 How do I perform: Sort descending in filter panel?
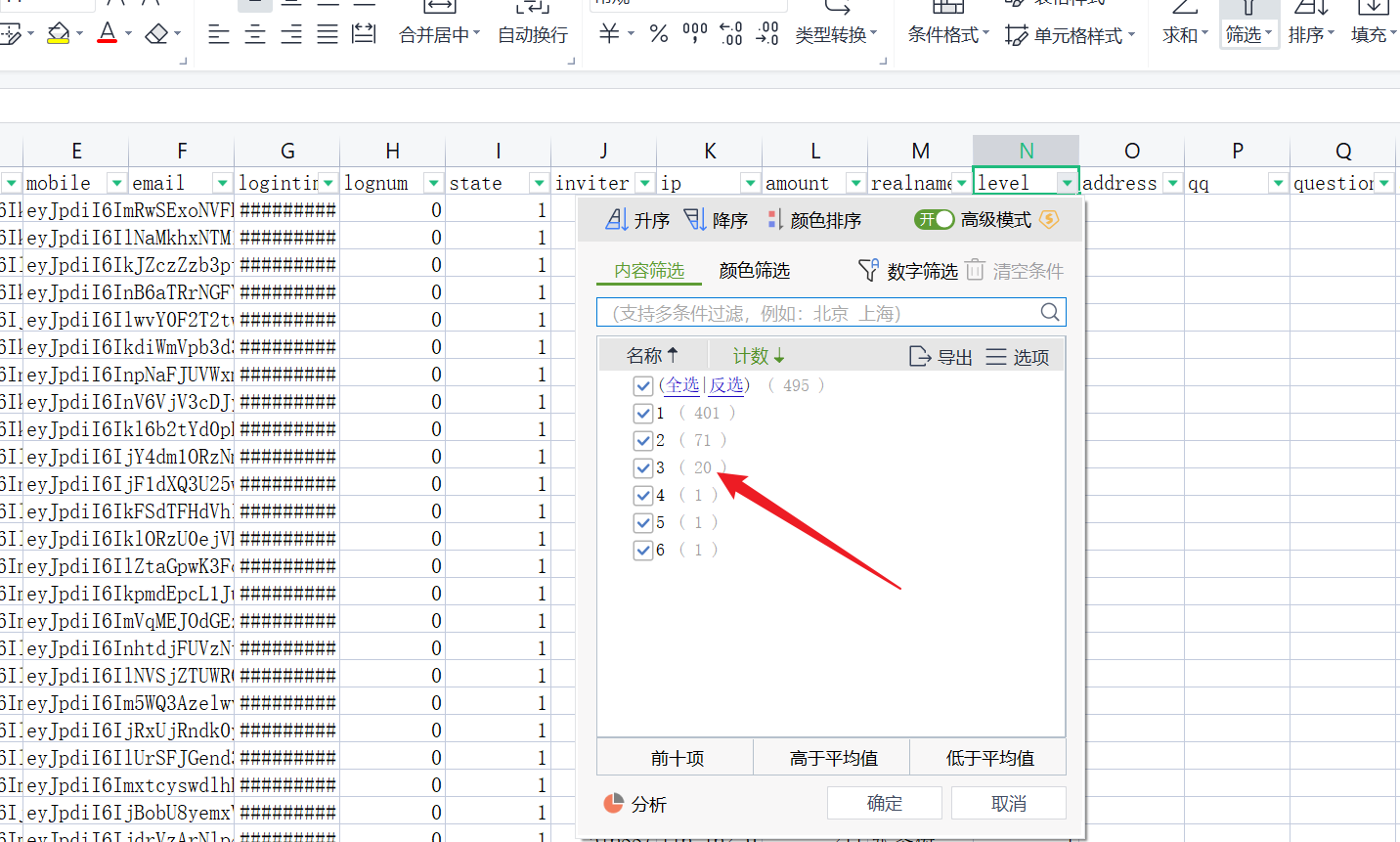[716, 220]
